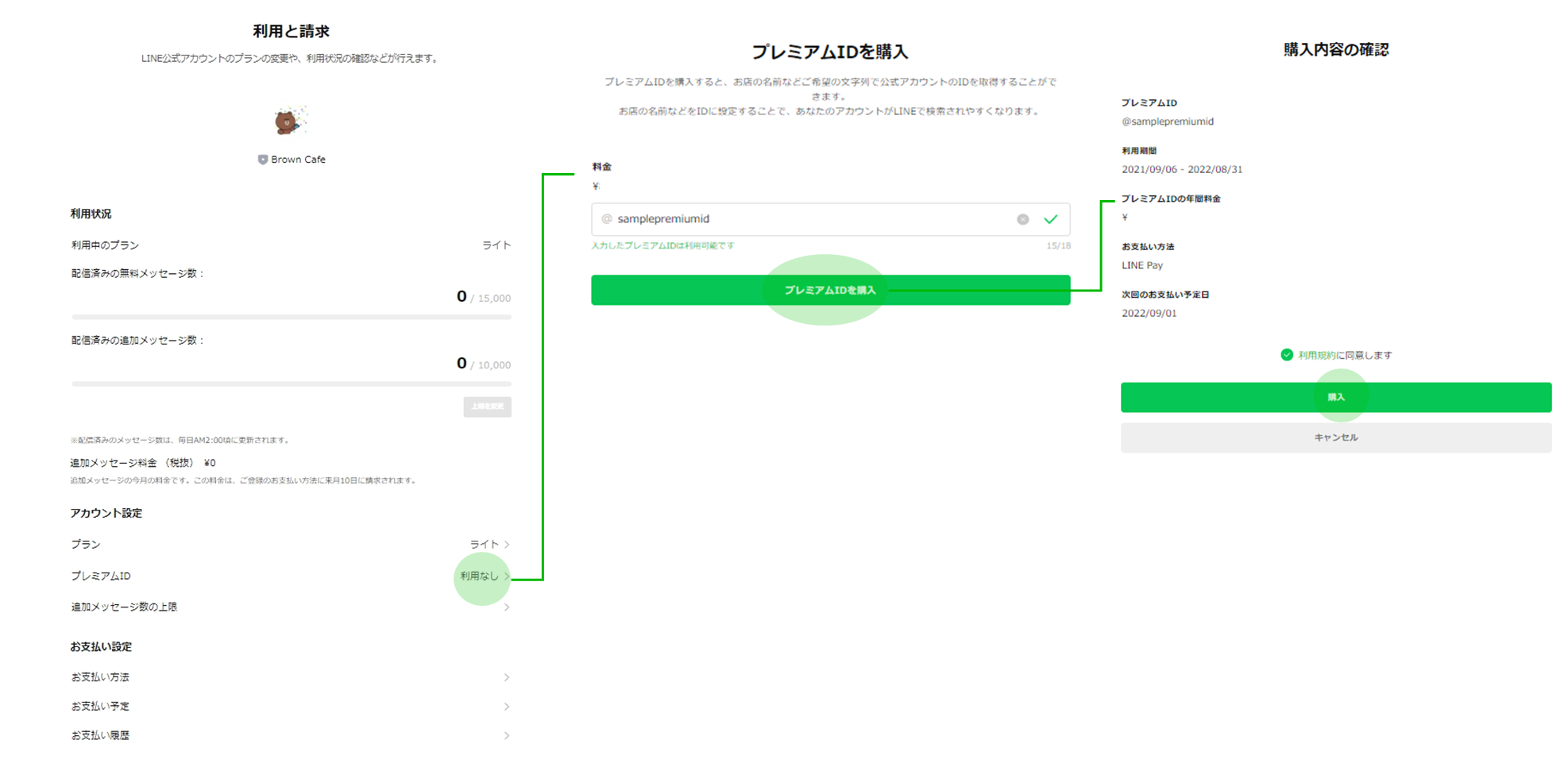Click the free messages usage progress bar
The height and width of the screenshot is (767, 1568).
pos(291,317)
